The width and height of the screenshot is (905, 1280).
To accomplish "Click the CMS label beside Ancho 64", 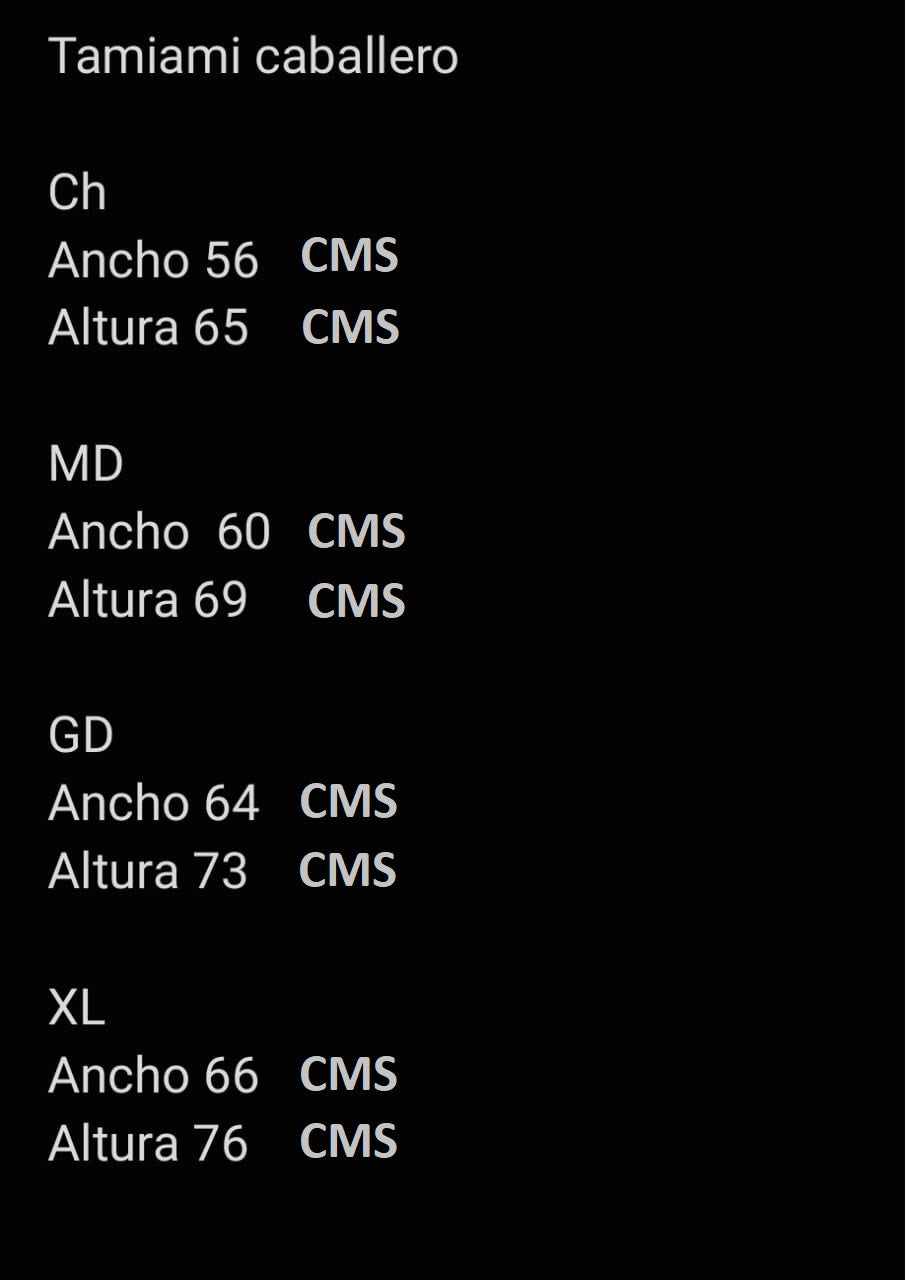I will [349, 802].
